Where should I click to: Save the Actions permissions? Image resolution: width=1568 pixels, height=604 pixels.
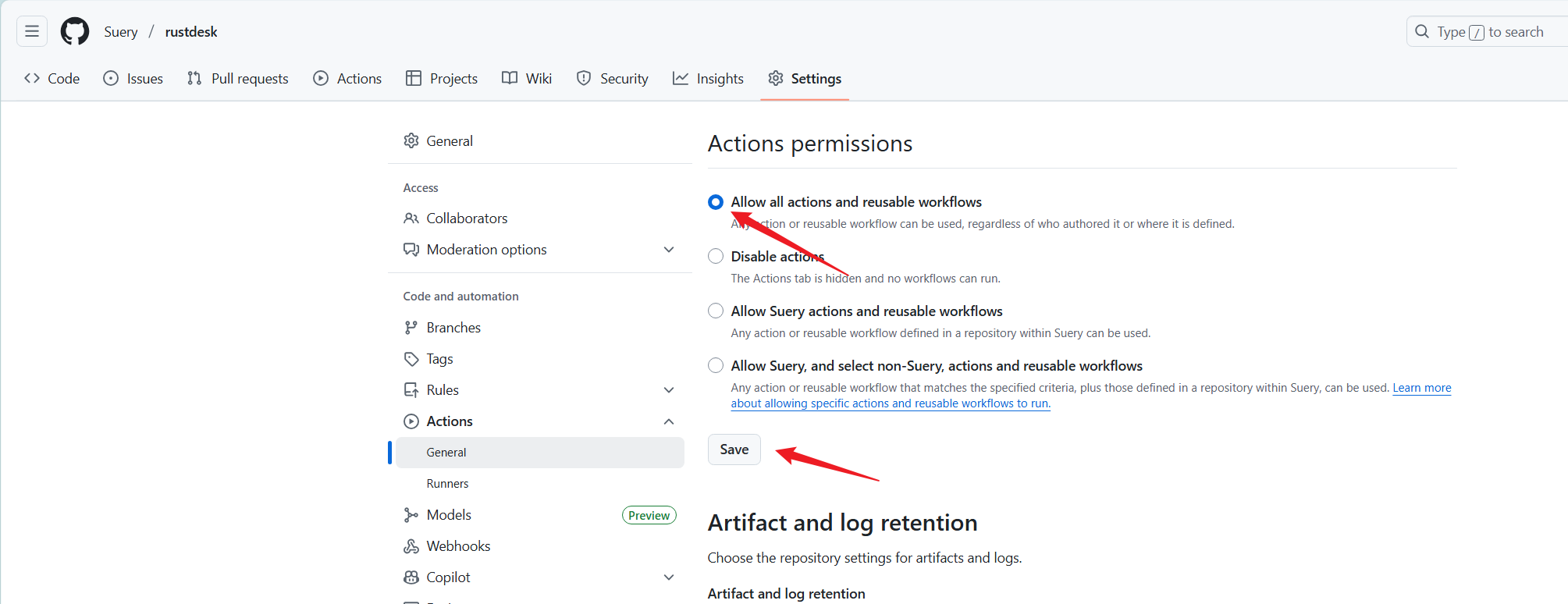[x=734, y=449]
